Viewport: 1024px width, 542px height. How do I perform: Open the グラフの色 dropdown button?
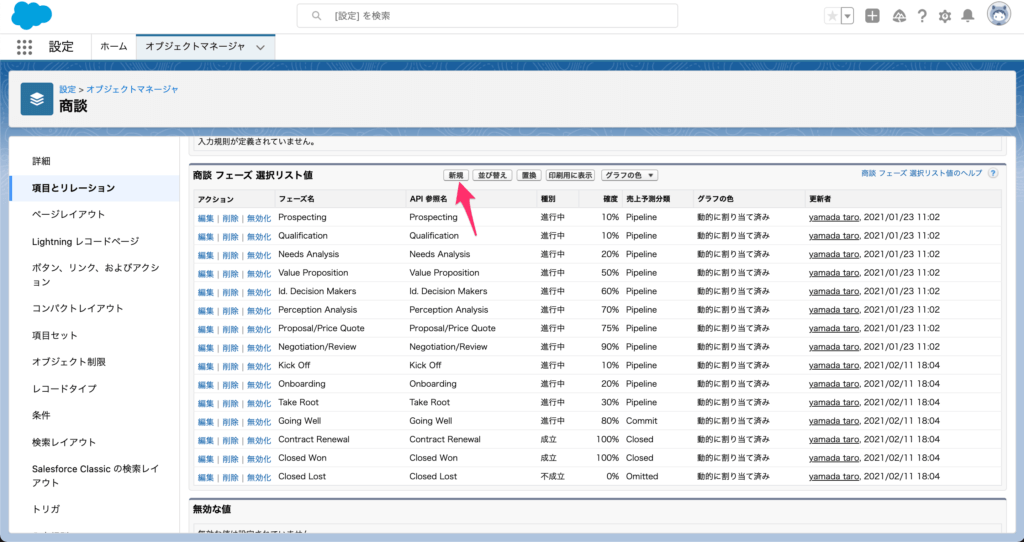(630, 175)
